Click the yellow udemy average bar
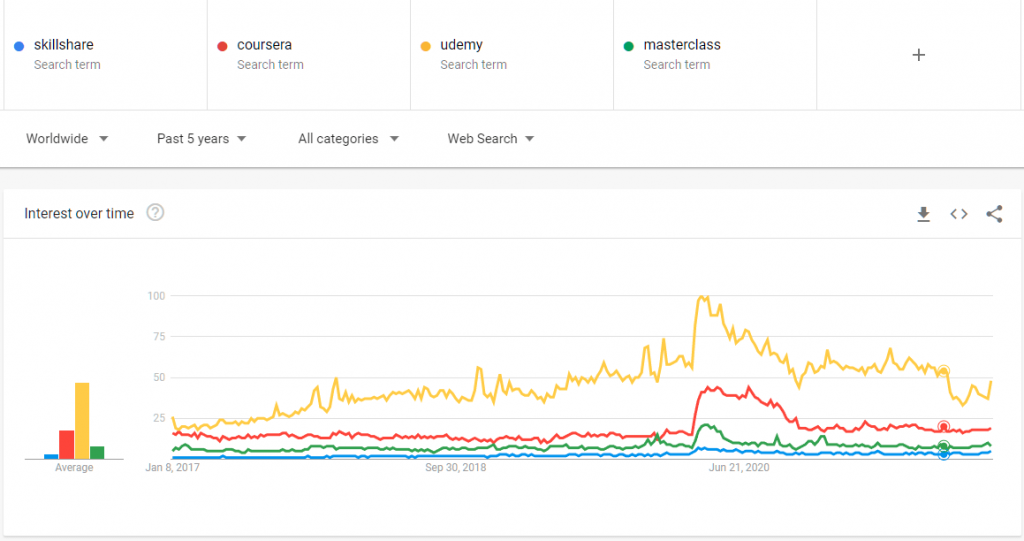This screenshot has height=541, width=1024. tap(82, 421)
